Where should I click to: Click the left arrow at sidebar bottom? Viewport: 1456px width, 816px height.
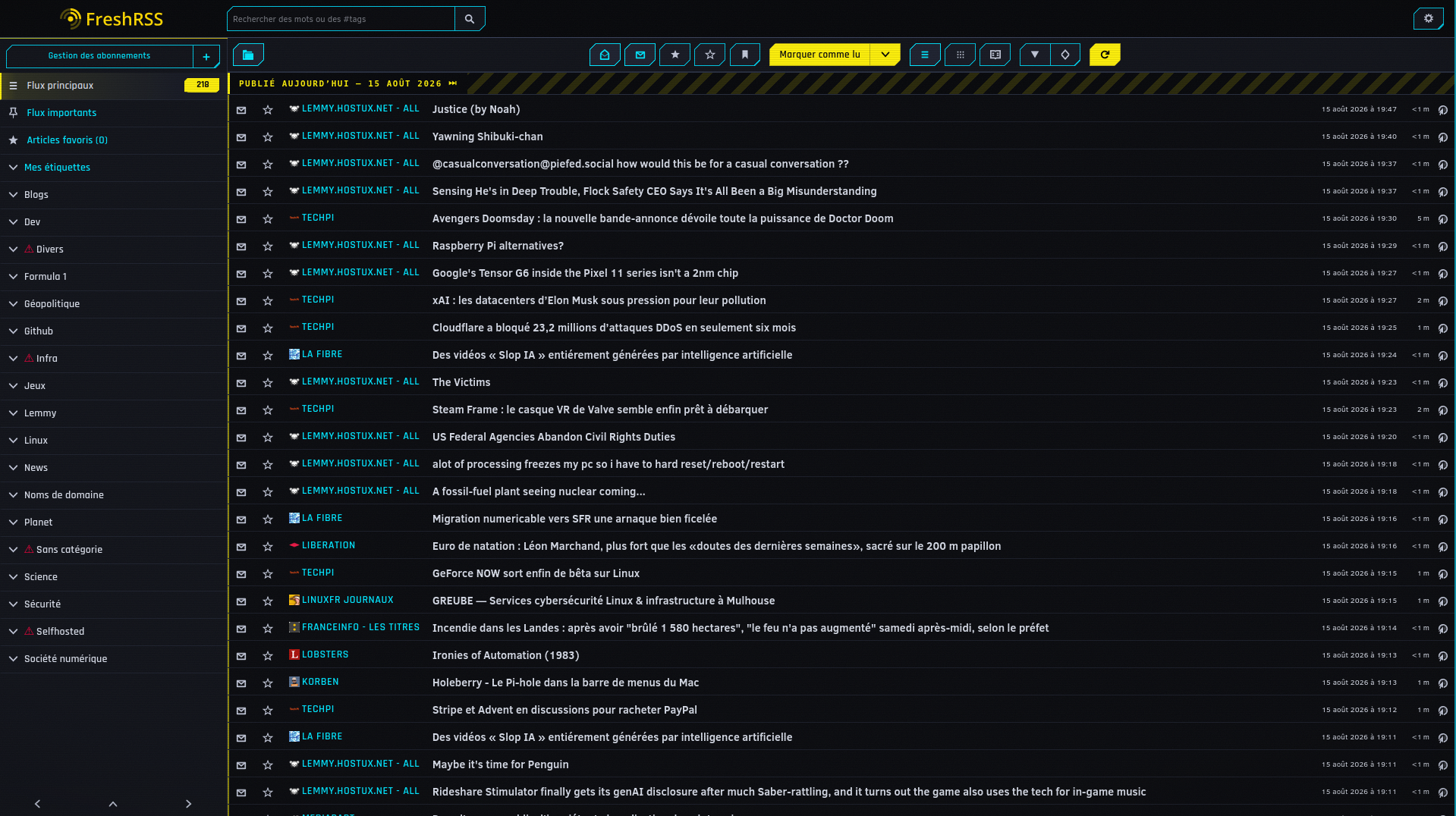tap(37, 804)
